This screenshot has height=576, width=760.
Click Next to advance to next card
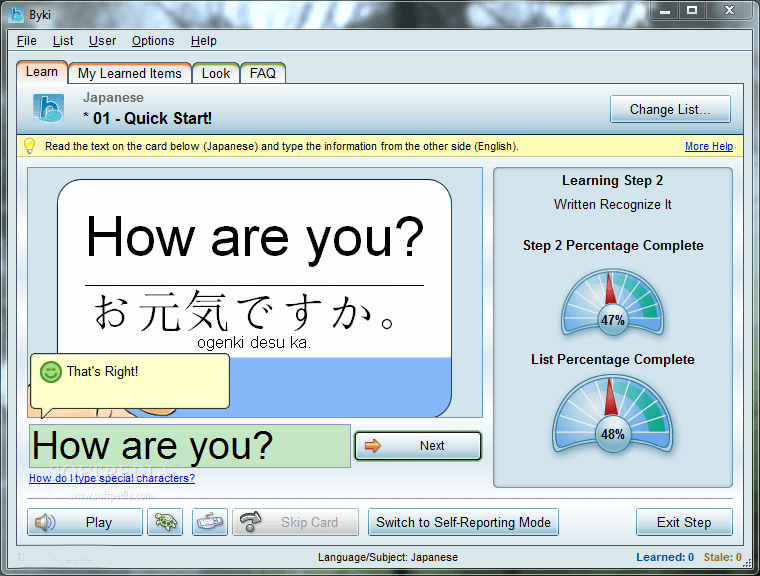[418, 446]
